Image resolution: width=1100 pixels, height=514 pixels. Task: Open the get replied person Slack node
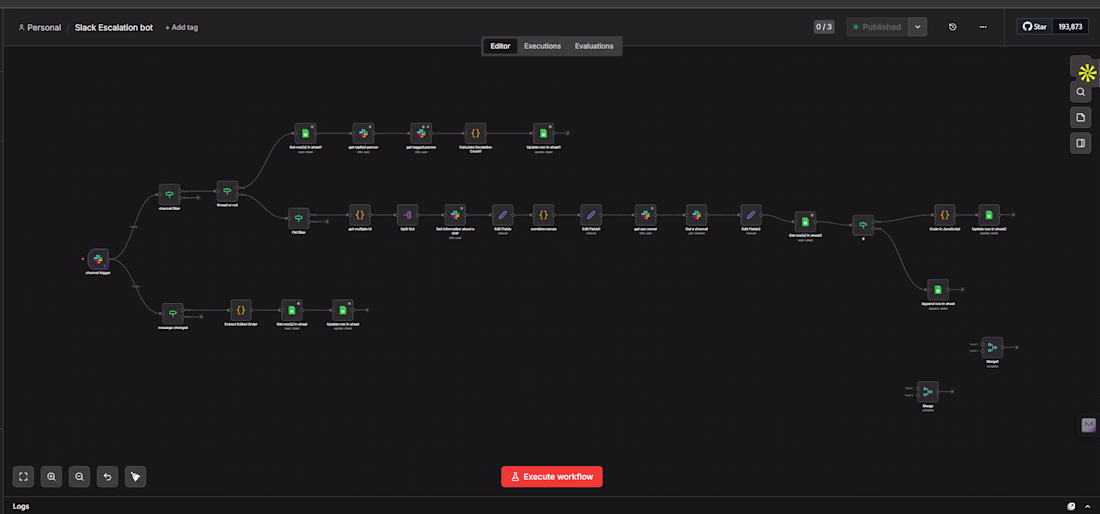[363, 133]
